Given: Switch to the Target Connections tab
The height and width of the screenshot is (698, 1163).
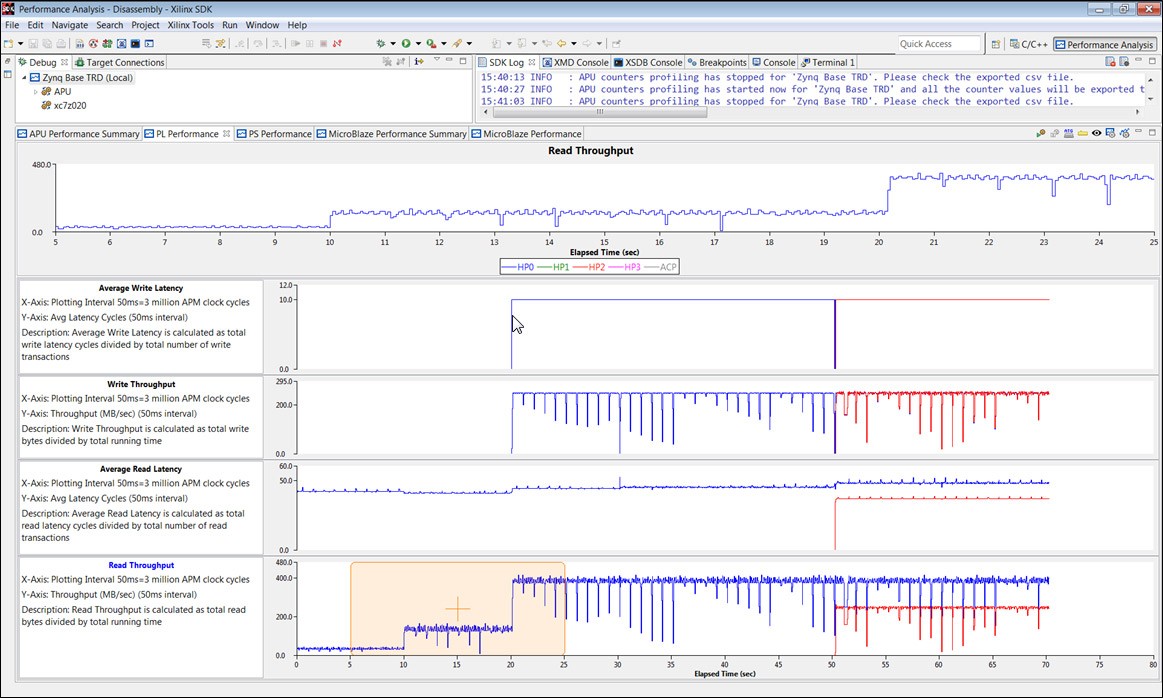Looking at the screenshot, I should pyautogui.click(x=119, y=62).
